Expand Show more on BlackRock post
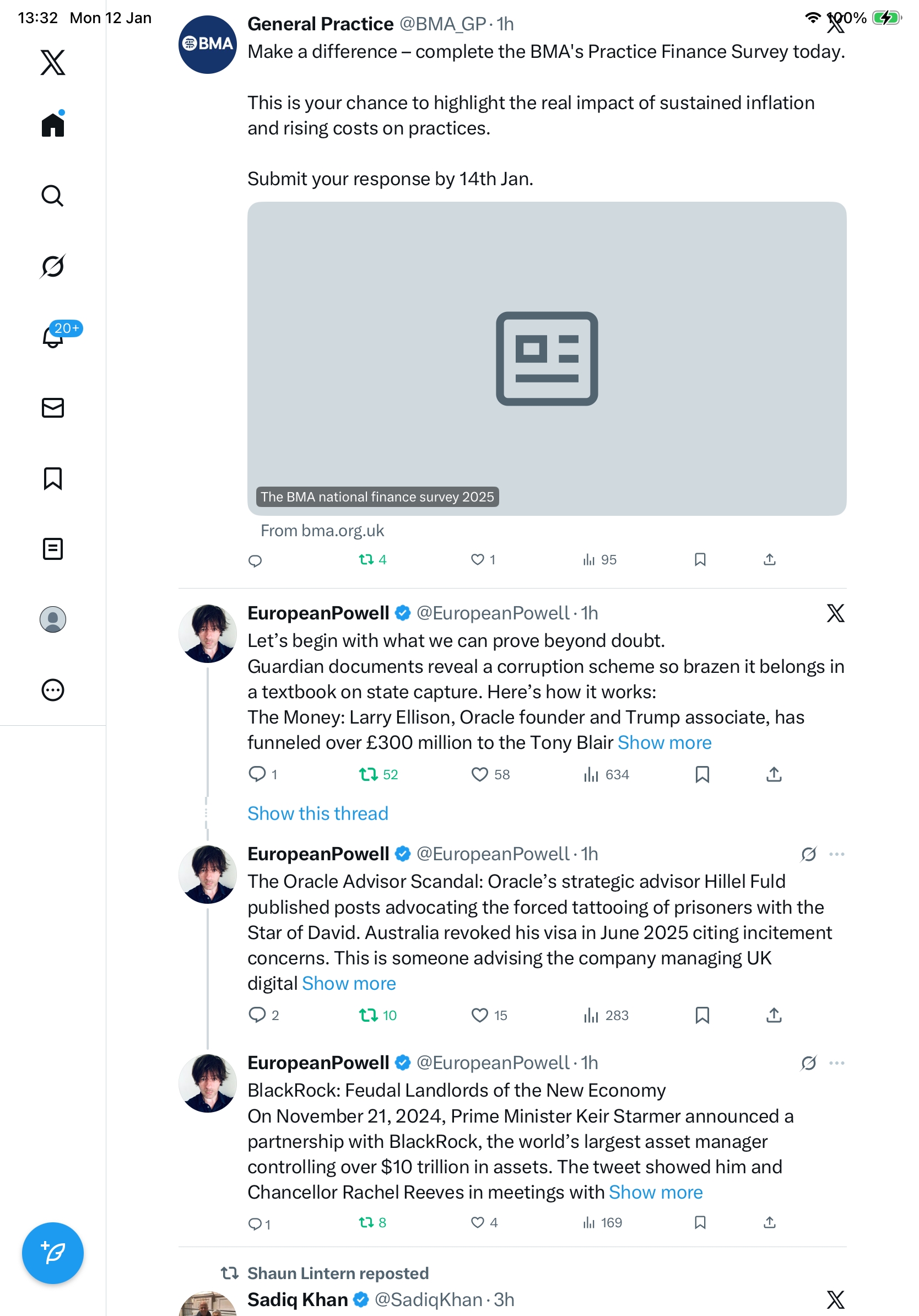This screenshot has height=1316, width=919. click(x=656, y=1191)
